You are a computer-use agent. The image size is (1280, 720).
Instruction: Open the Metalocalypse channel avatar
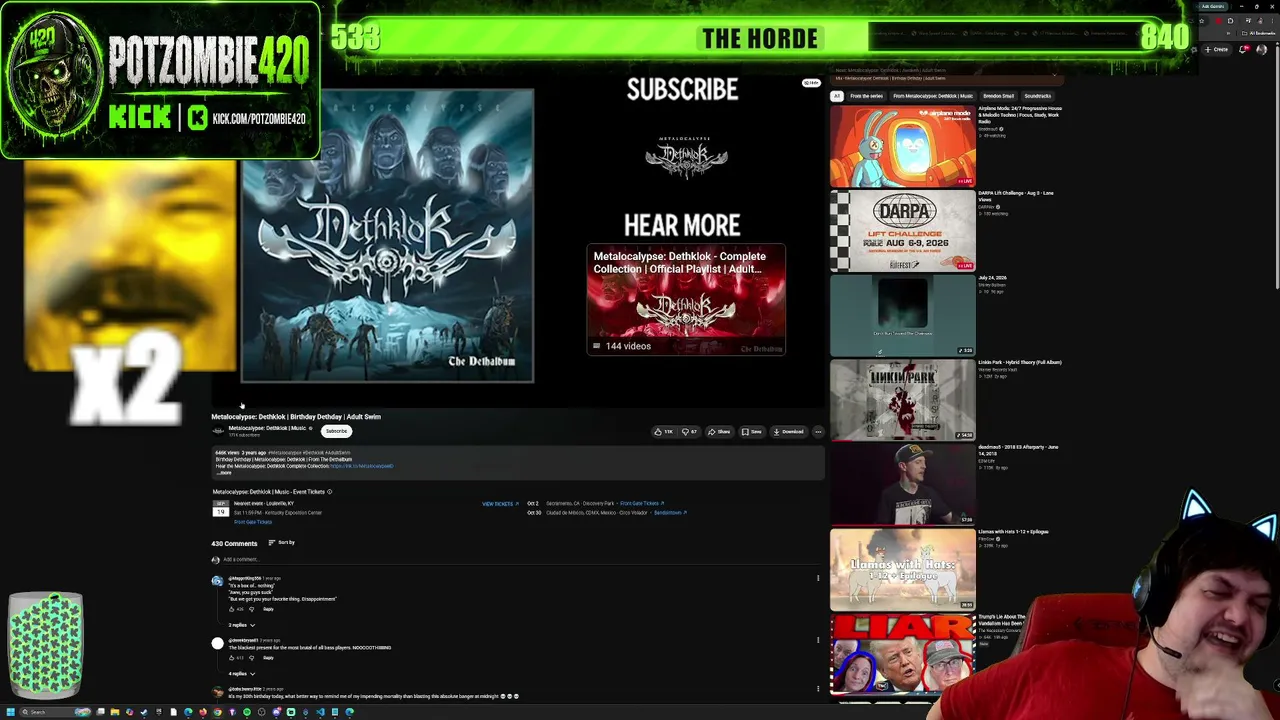pos(218,431)
